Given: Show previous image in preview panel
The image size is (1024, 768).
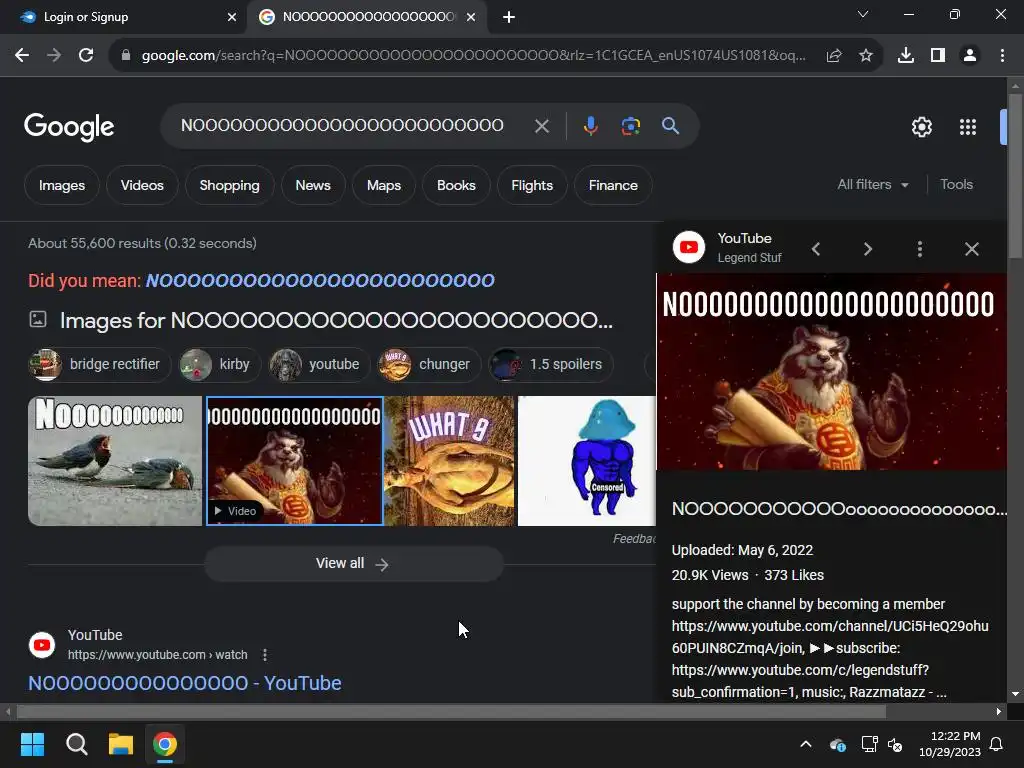Looking at the screenshot, I should coord(816,249).
